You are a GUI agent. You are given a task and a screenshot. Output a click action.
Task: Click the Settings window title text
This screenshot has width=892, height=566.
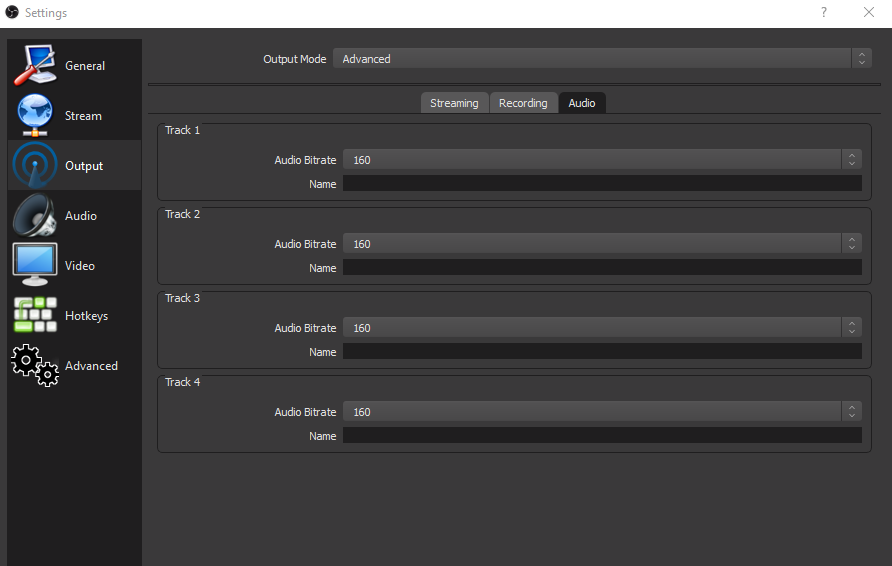click(x=46, y=13)
